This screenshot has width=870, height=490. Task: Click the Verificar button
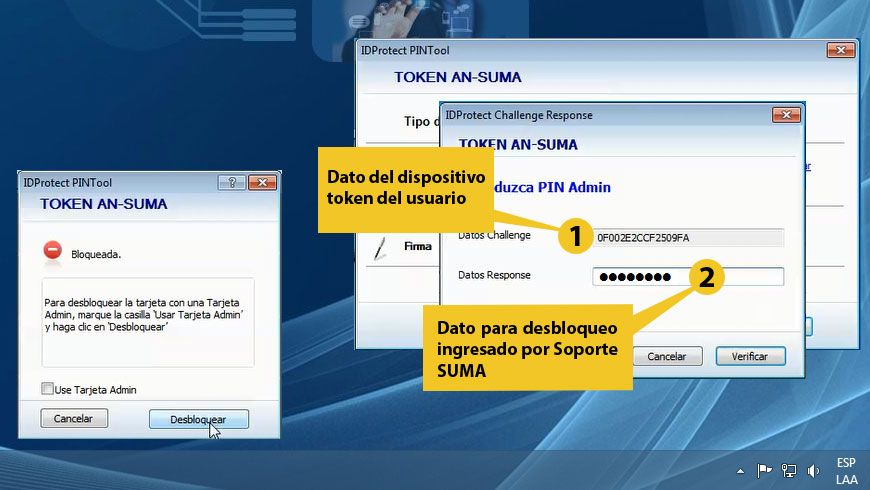point(750,356)
